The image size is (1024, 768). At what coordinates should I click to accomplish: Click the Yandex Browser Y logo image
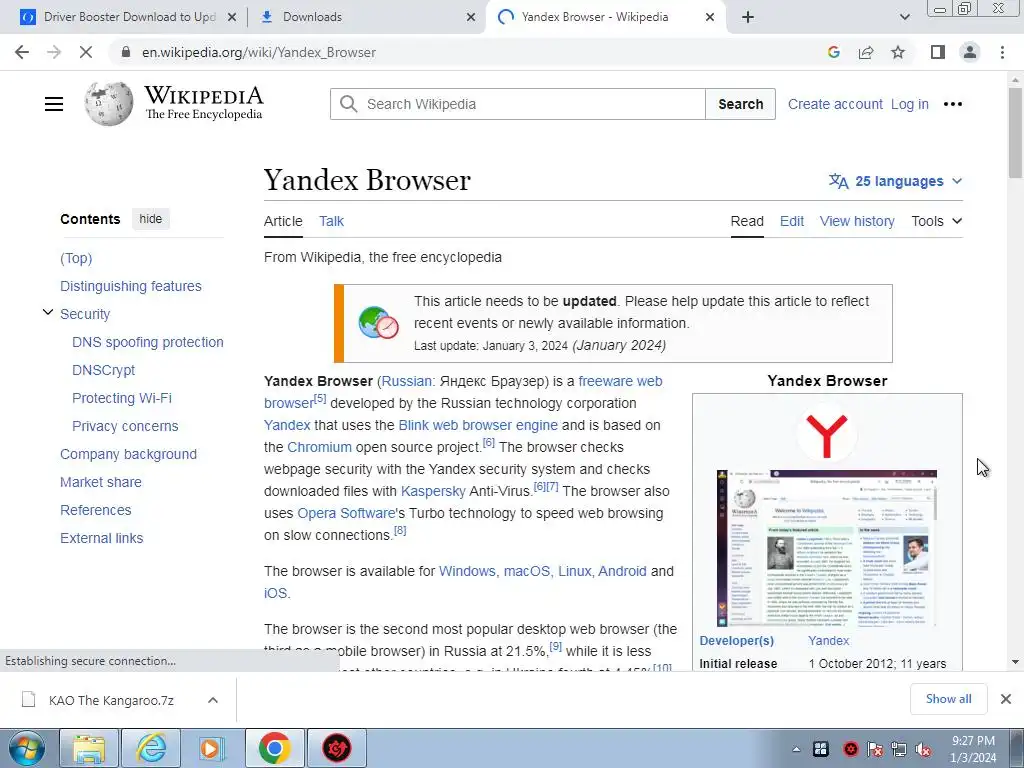pyautogui.click(x=827, y=434)
